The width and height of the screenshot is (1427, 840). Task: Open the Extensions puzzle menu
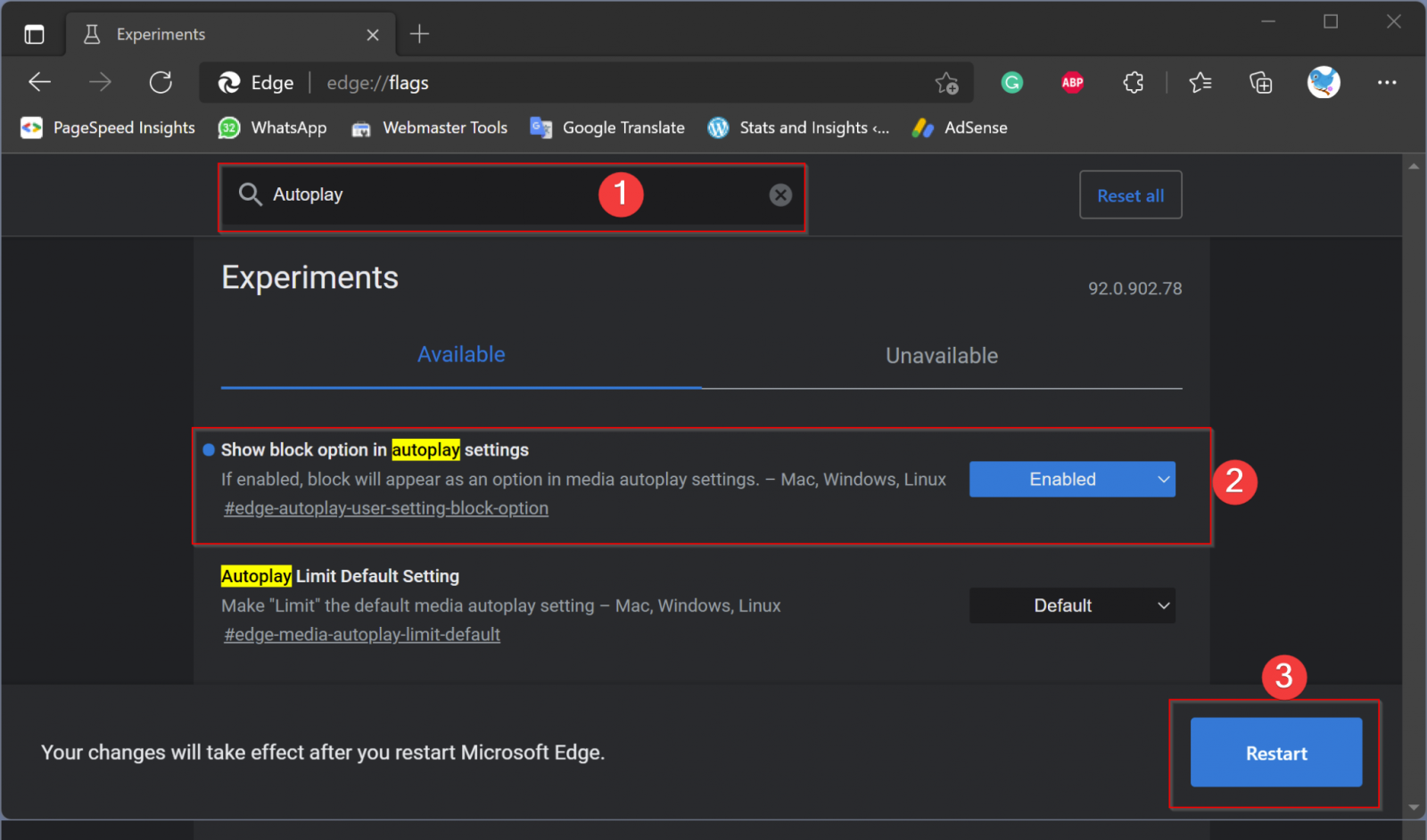1133,82
